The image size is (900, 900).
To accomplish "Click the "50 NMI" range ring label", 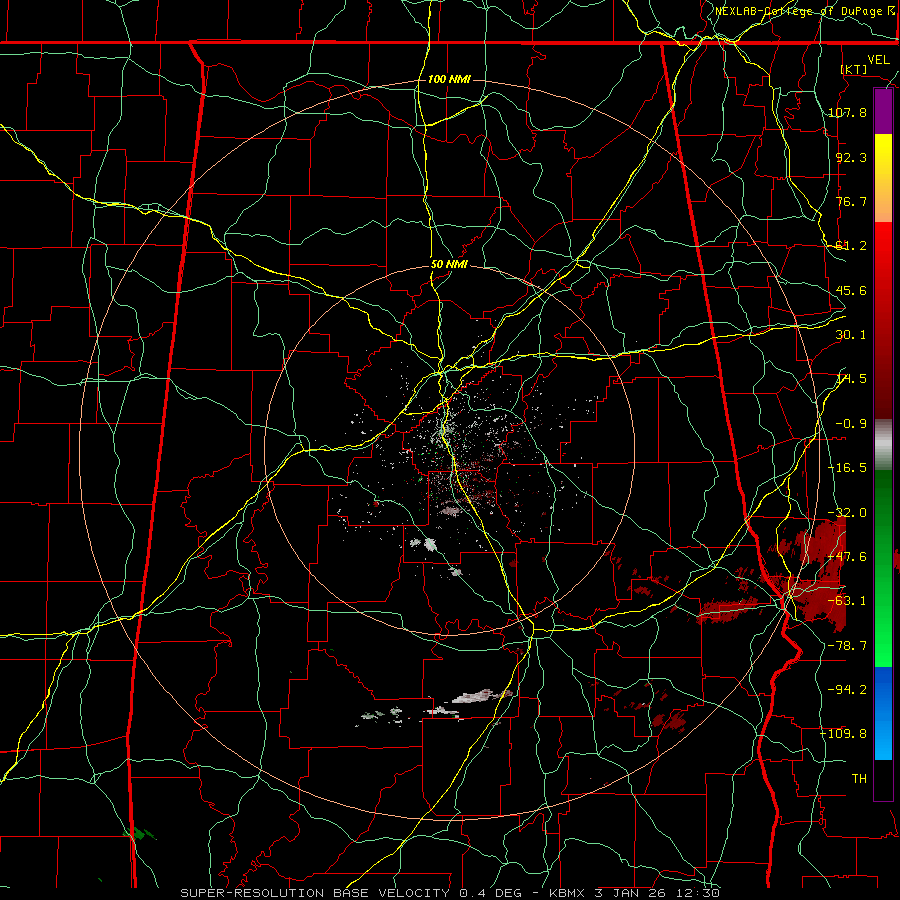I will 449,265.
